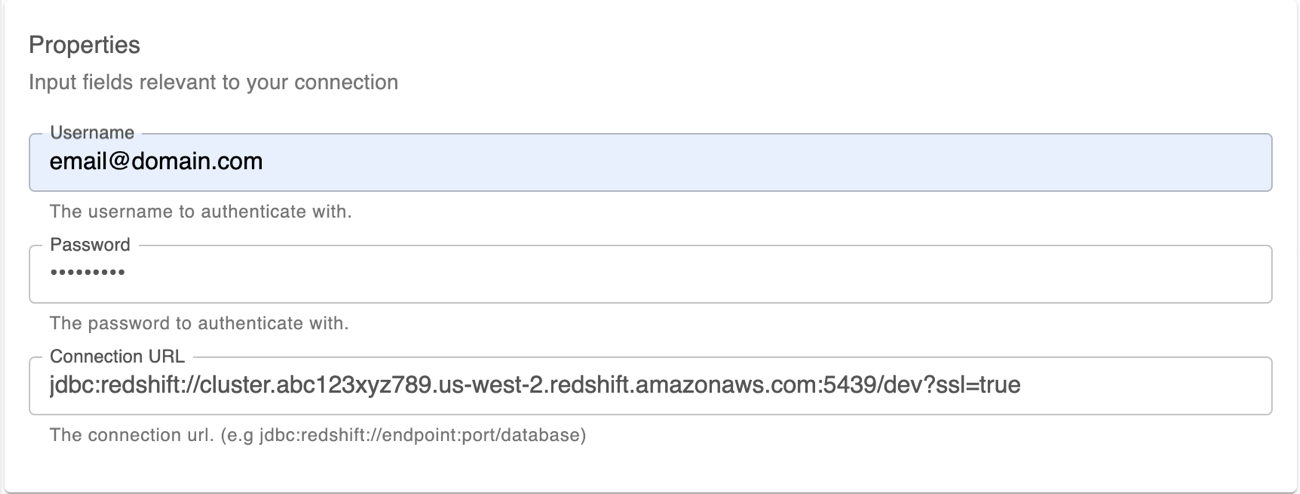Screen dimensions: 1300x494
Task: Click the "Properties" section heading
Action: pos(84,45)
